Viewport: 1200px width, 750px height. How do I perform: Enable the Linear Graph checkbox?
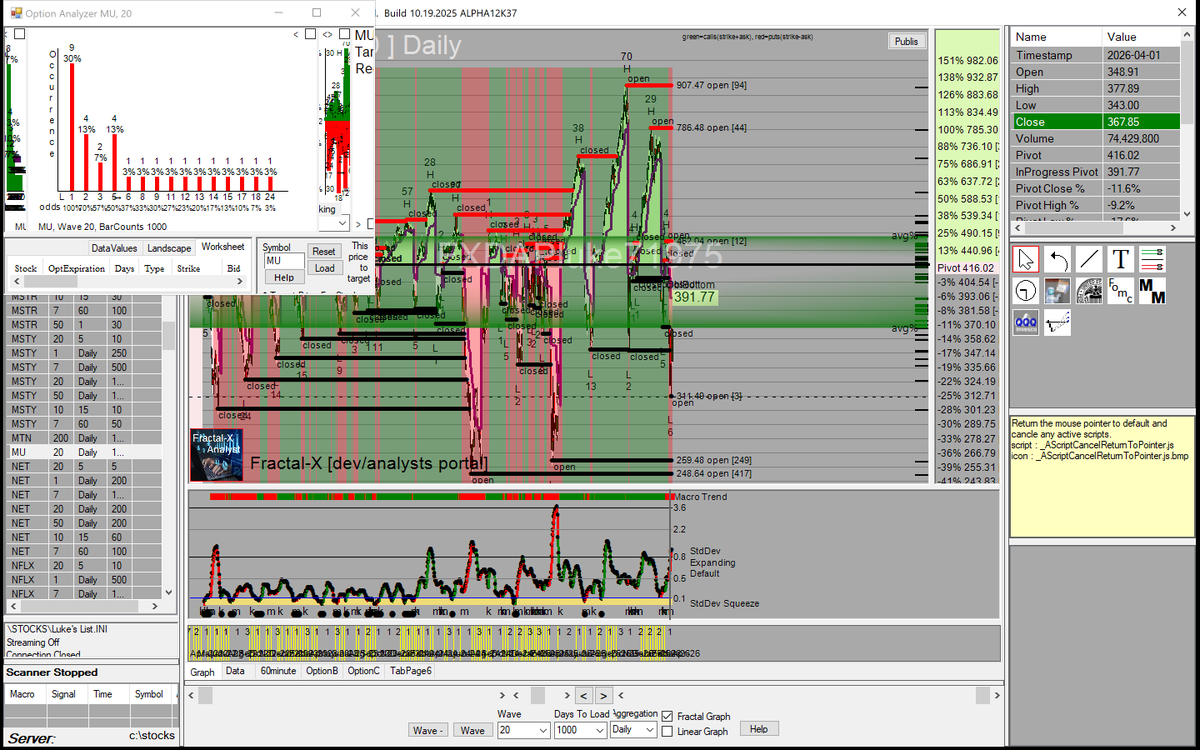(667, 731)
